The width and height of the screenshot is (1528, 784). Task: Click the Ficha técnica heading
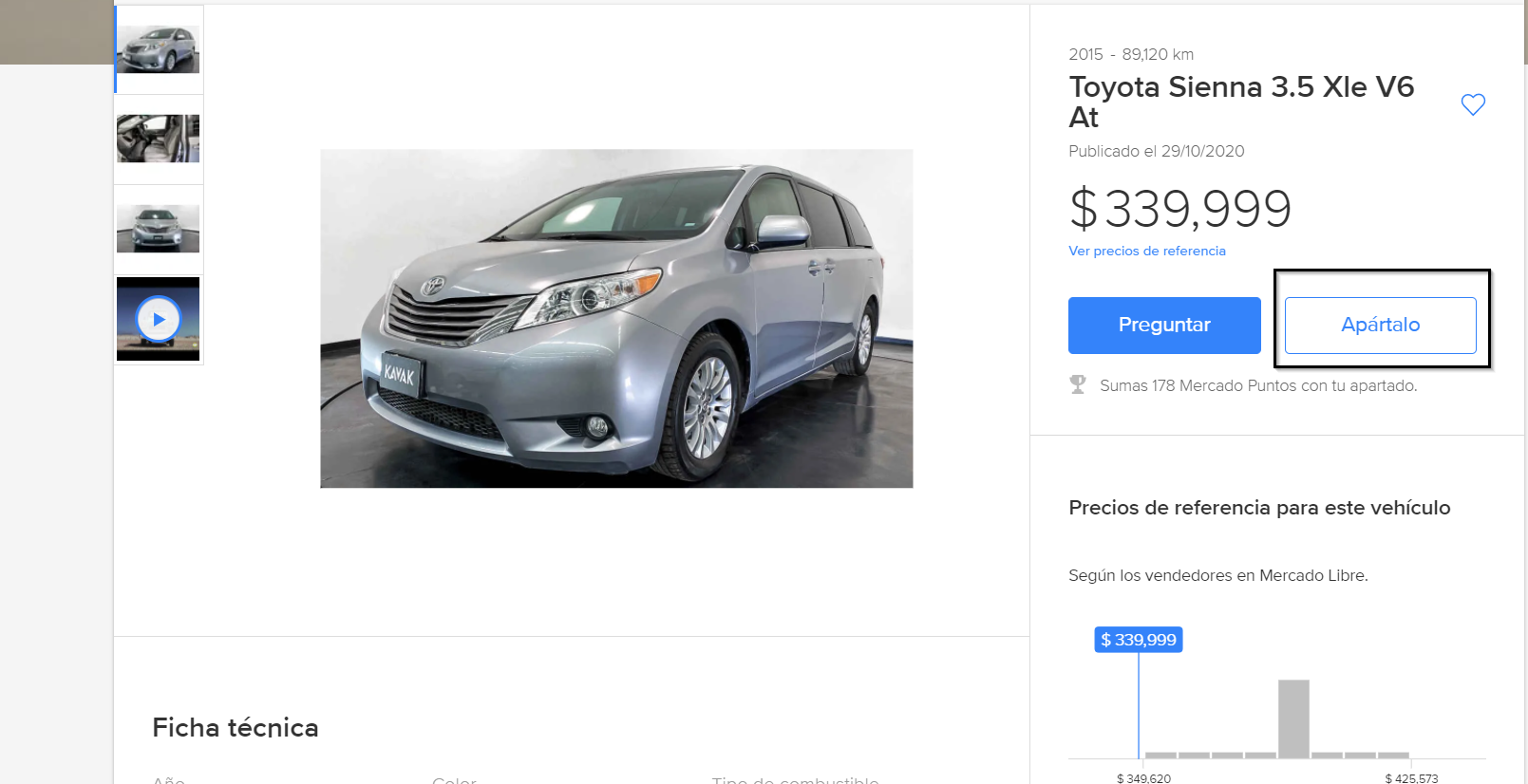[x=236, y=728]
